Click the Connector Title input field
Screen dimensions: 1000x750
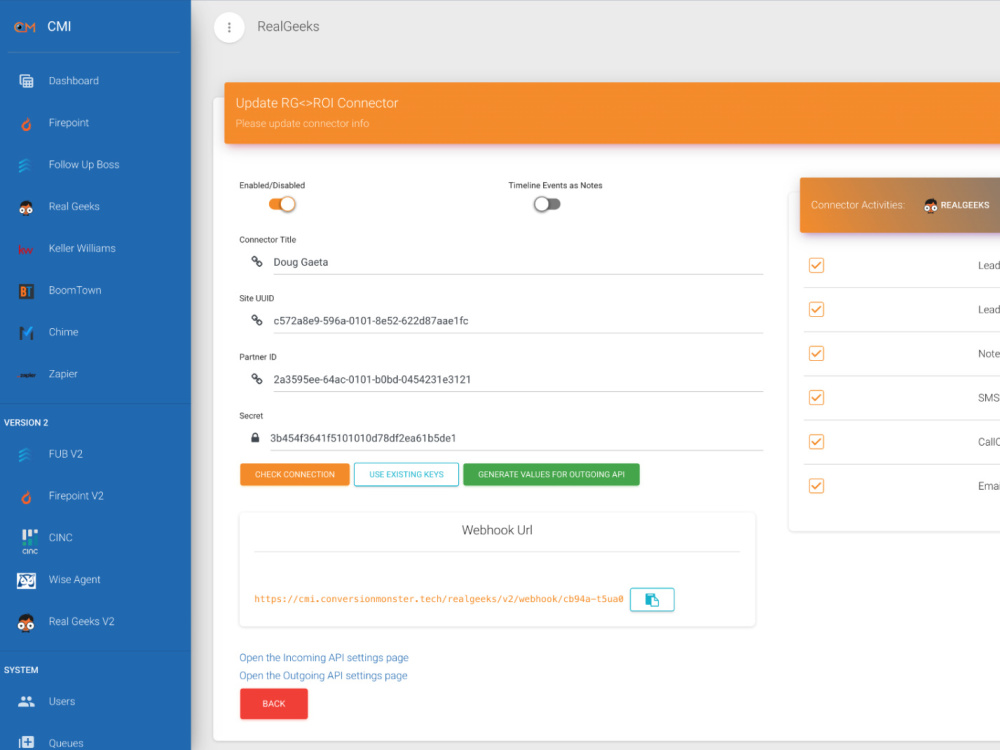(518, 262)
